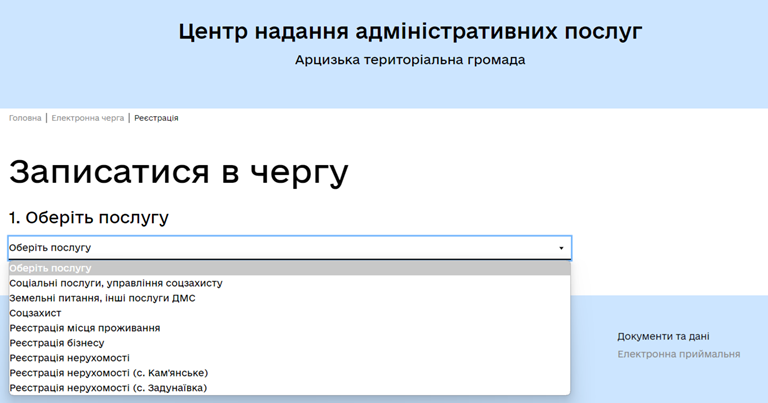Click the 'Оберіть послугу' service combo box
The width and height of the screenshot is (768, 403).
click(289, 248)
